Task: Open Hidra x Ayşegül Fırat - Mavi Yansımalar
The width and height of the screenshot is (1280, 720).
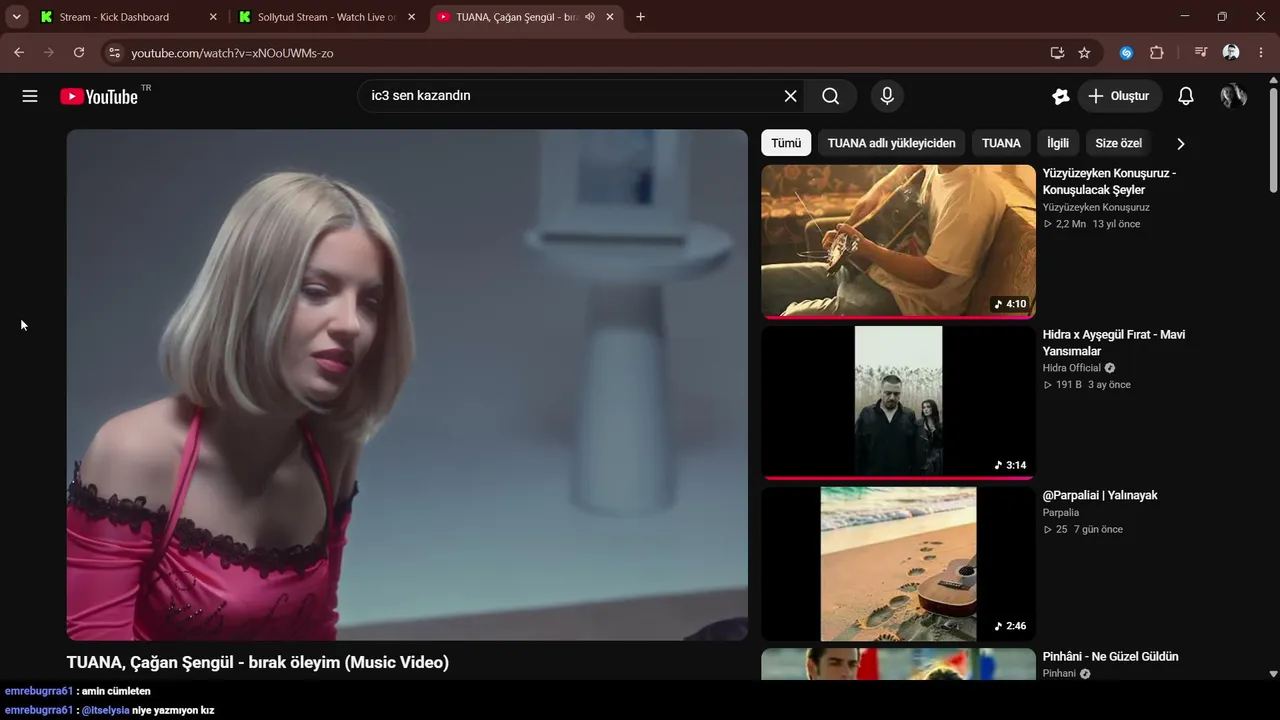Action: click(1114, 343)
